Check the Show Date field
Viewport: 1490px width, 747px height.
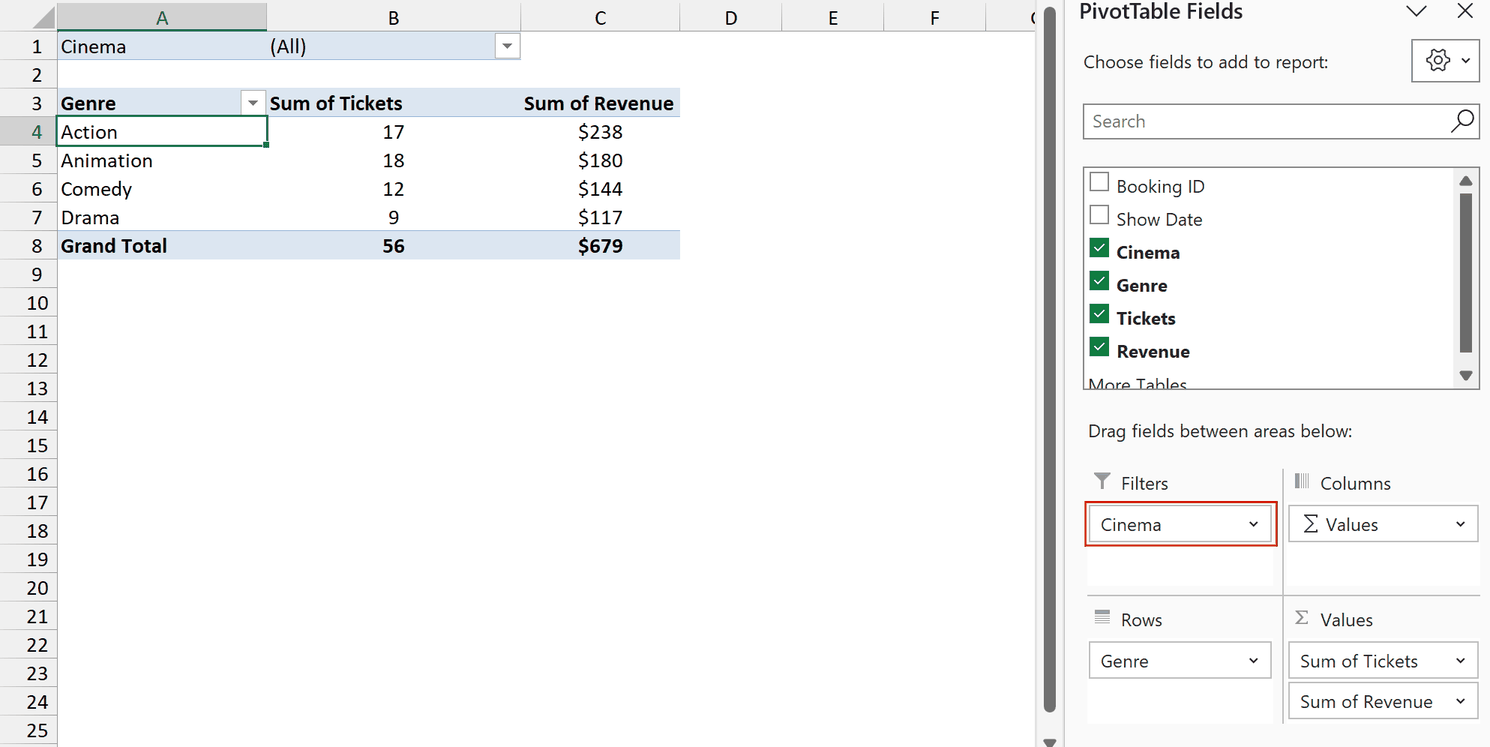coord(1099,215)
